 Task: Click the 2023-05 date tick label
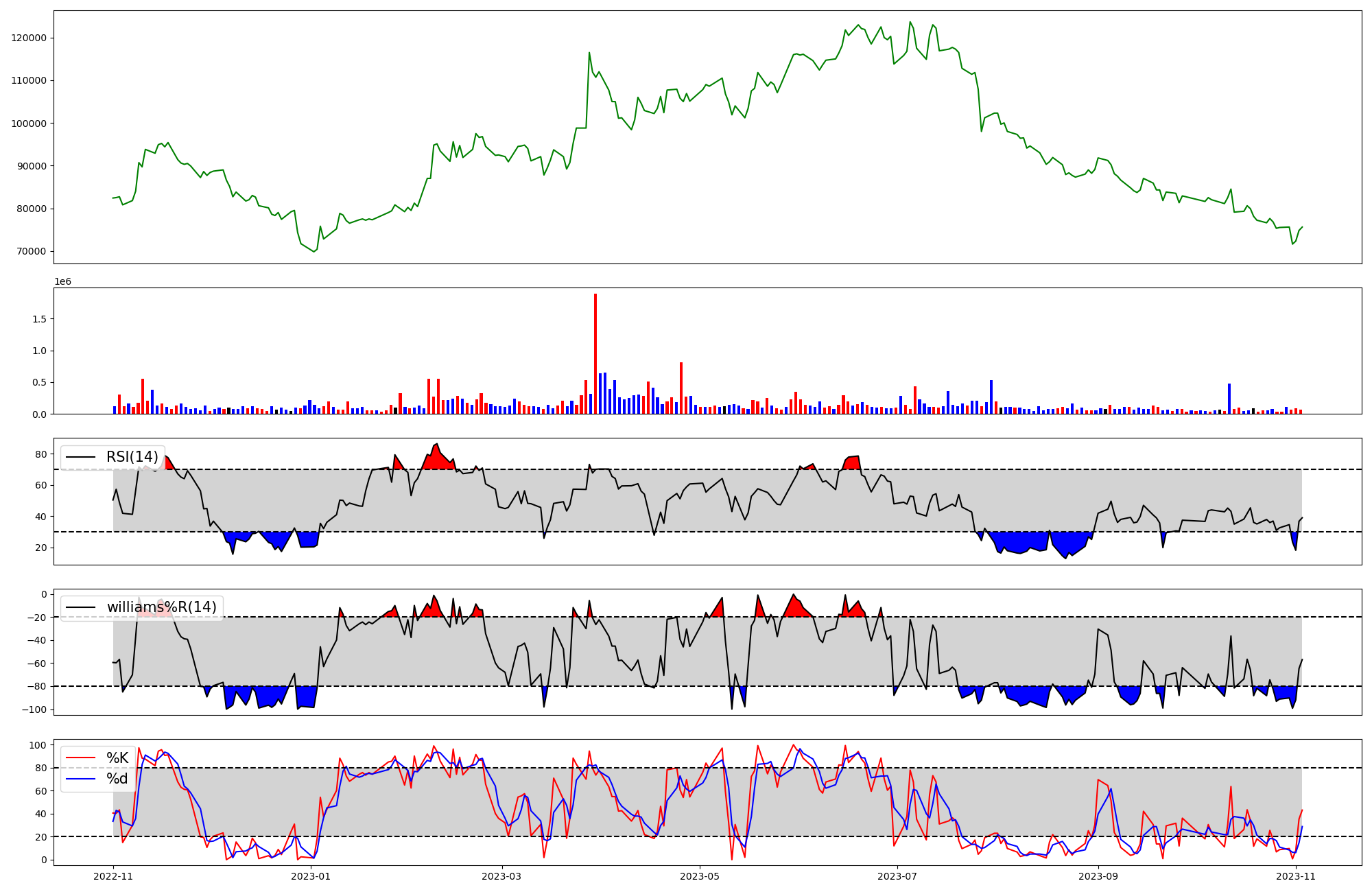[x=700, y=876]
